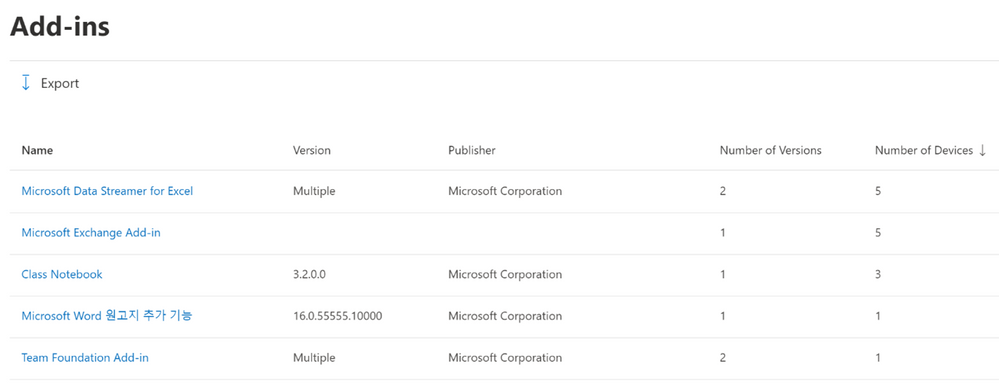Click the publisher cell in Microsoft Word row

tap(505, 316)
